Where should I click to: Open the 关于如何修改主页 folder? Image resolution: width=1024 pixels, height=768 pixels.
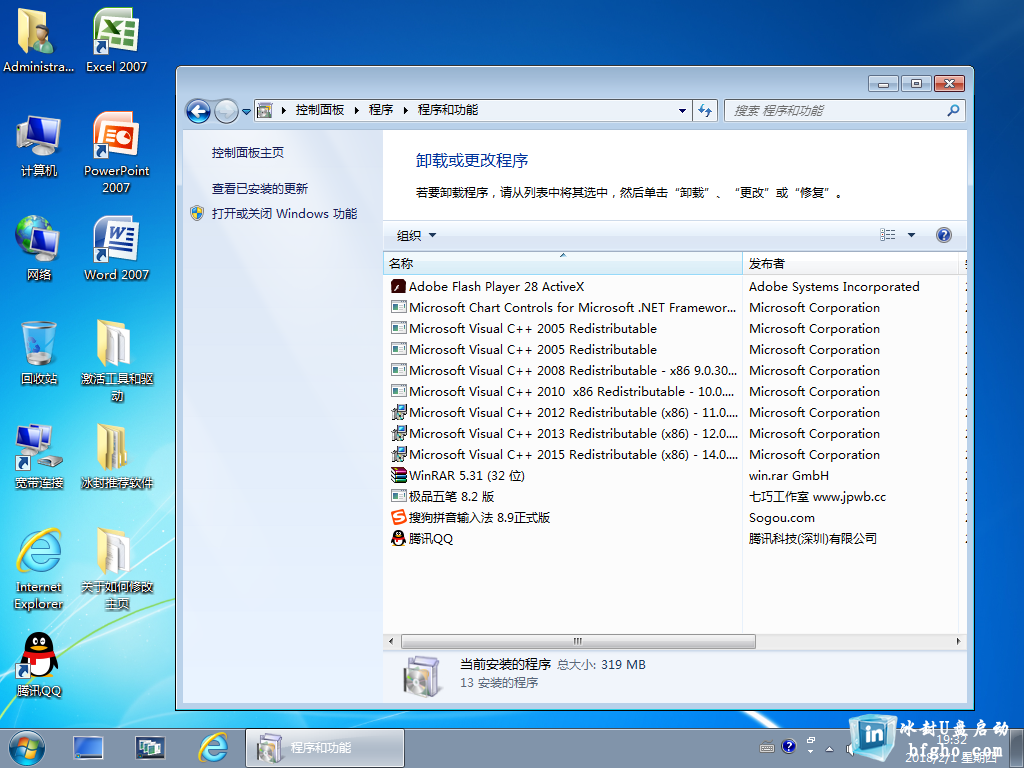(116, 569)
